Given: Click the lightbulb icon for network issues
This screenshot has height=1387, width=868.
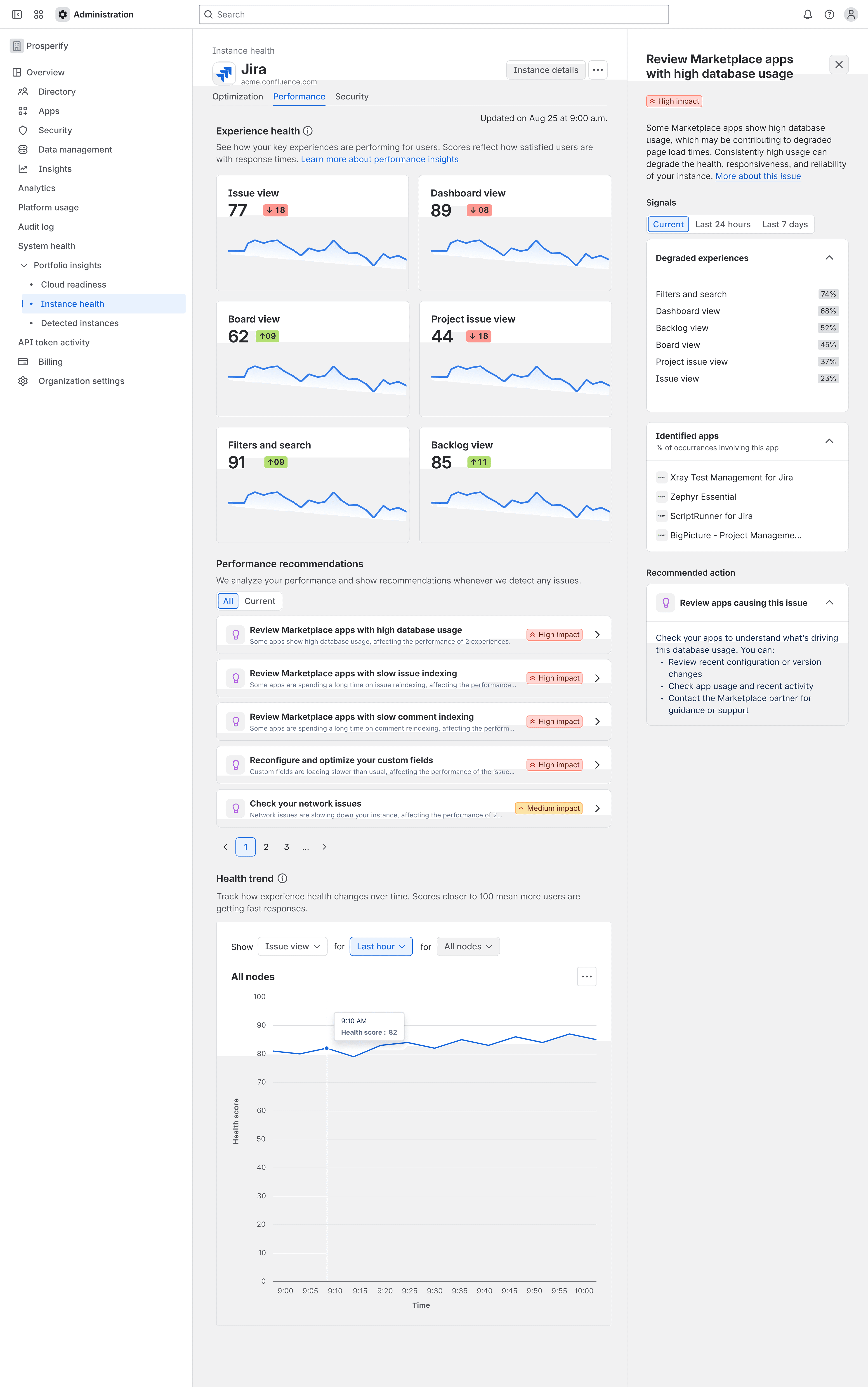Looking at the screenshot, I should 235,808.
